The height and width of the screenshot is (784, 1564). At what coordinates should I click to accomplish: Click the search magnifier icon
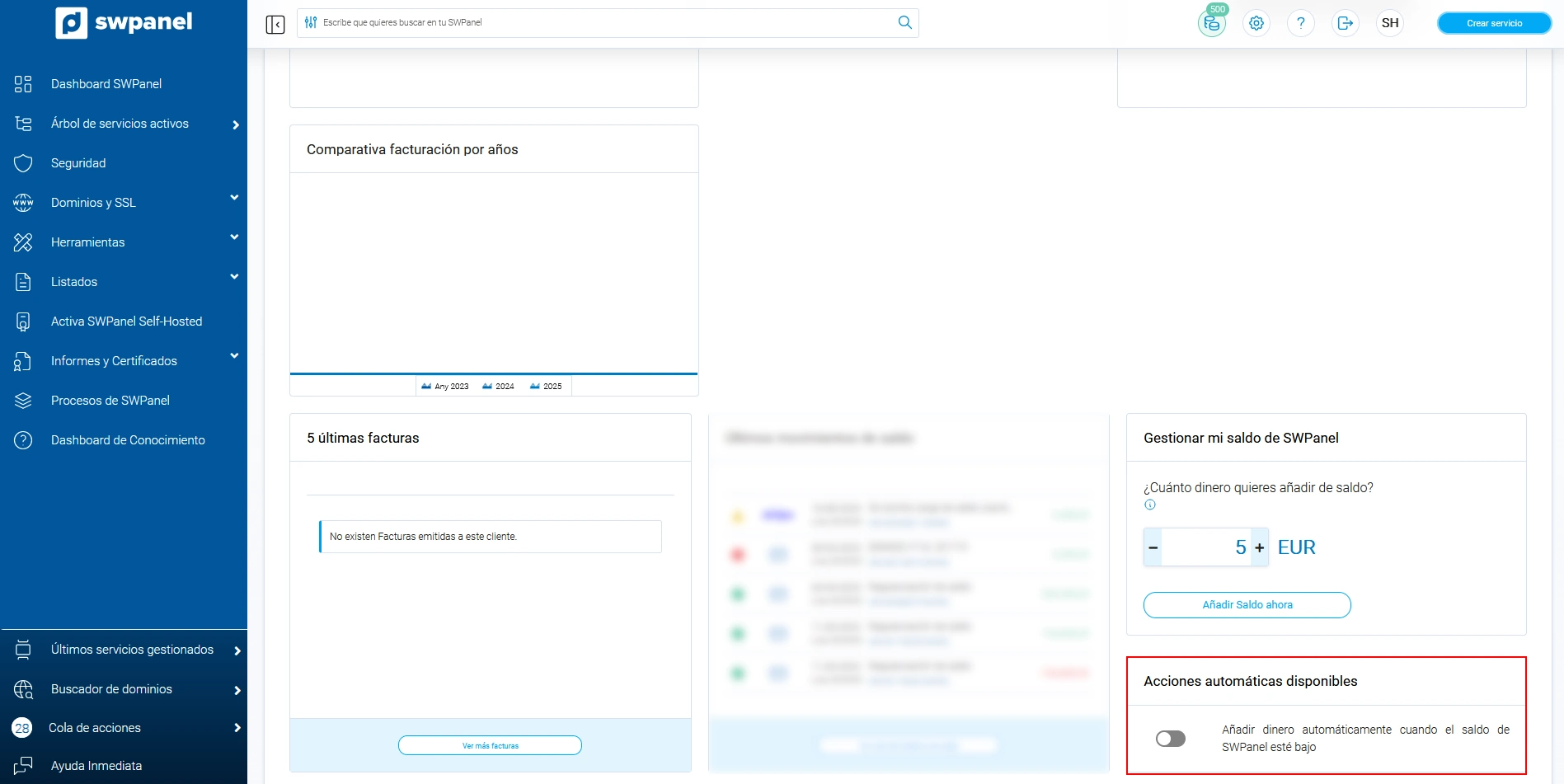[x=904, y=22]
